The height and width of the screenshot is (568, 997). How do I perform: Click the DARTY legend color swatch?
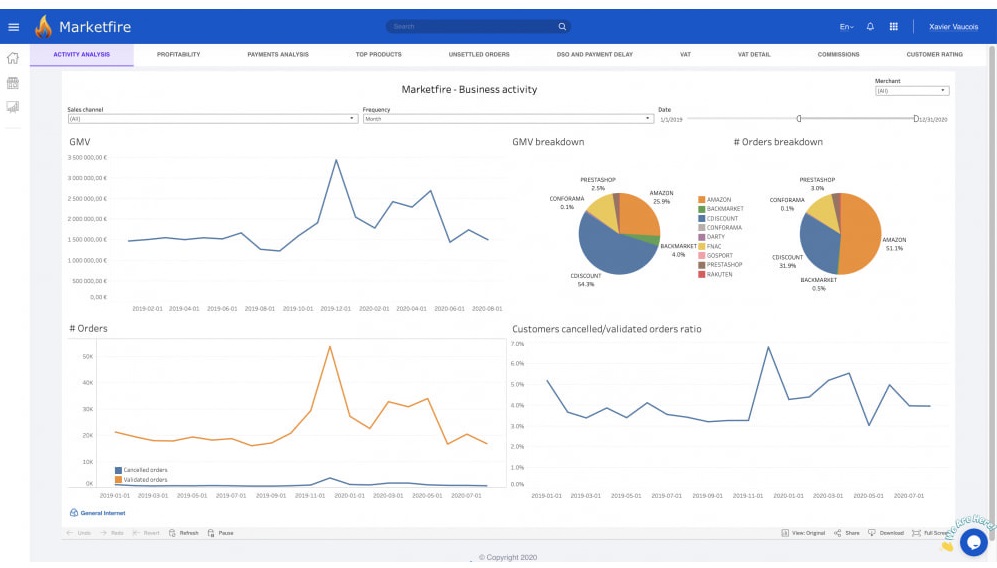(x=701, y=237)
